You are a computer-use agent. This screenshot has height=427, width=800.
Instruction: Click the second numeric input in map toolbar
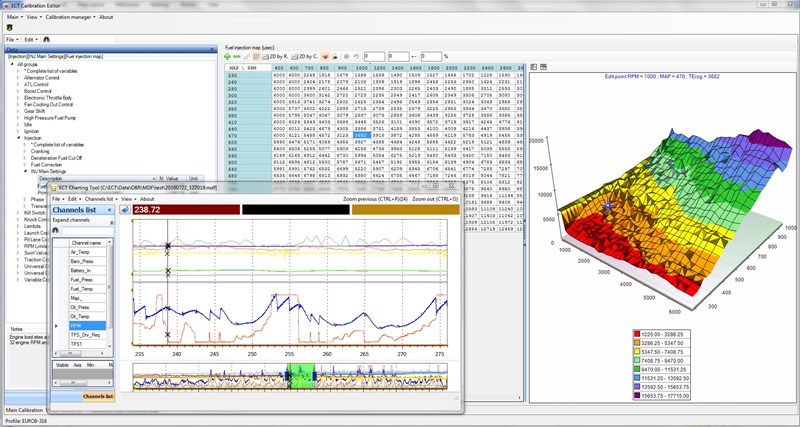point(398,57)
